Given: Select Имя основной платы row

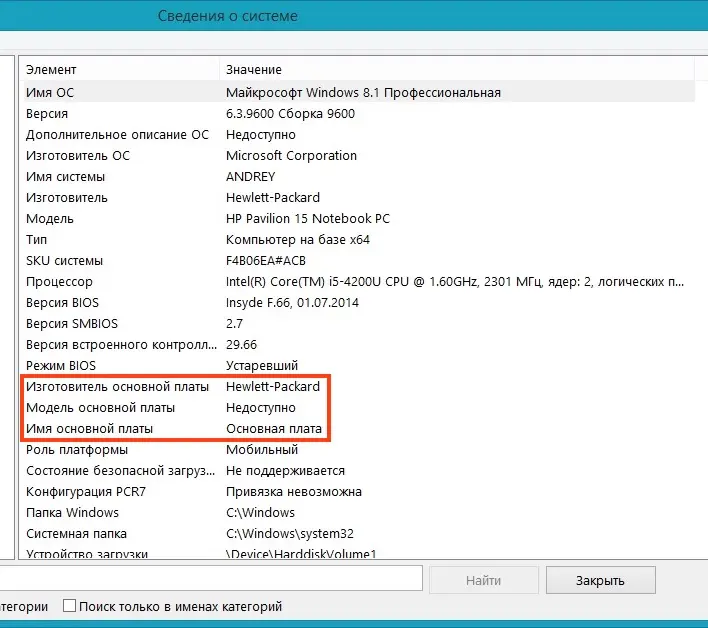Looking at the screenshot, I should [357, 428].
